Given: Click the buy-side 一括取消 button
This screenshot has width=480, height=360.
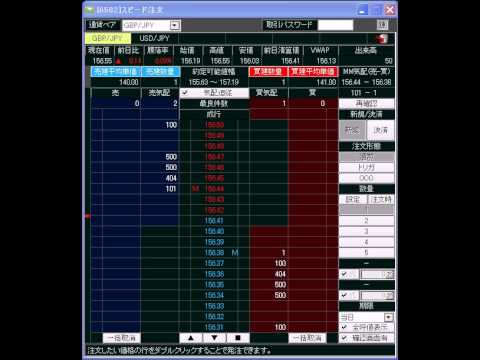Looking at the screenshot, I should pyautogui.click(x=307, y=338).
